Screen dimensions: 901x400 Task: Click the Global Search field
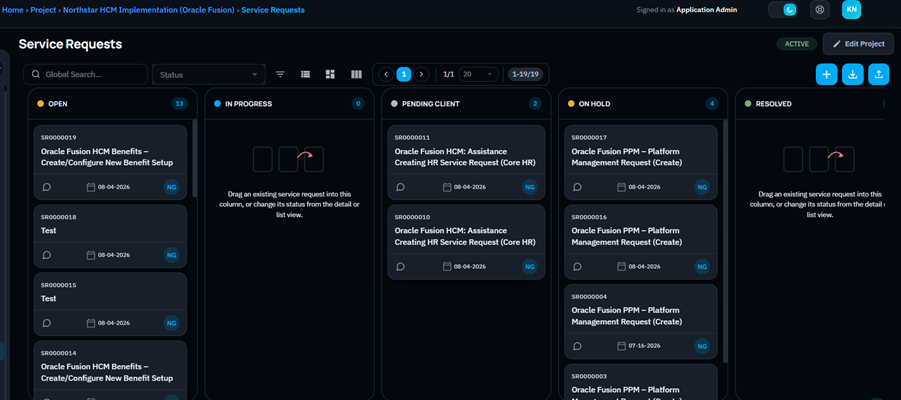coord(85,74)
